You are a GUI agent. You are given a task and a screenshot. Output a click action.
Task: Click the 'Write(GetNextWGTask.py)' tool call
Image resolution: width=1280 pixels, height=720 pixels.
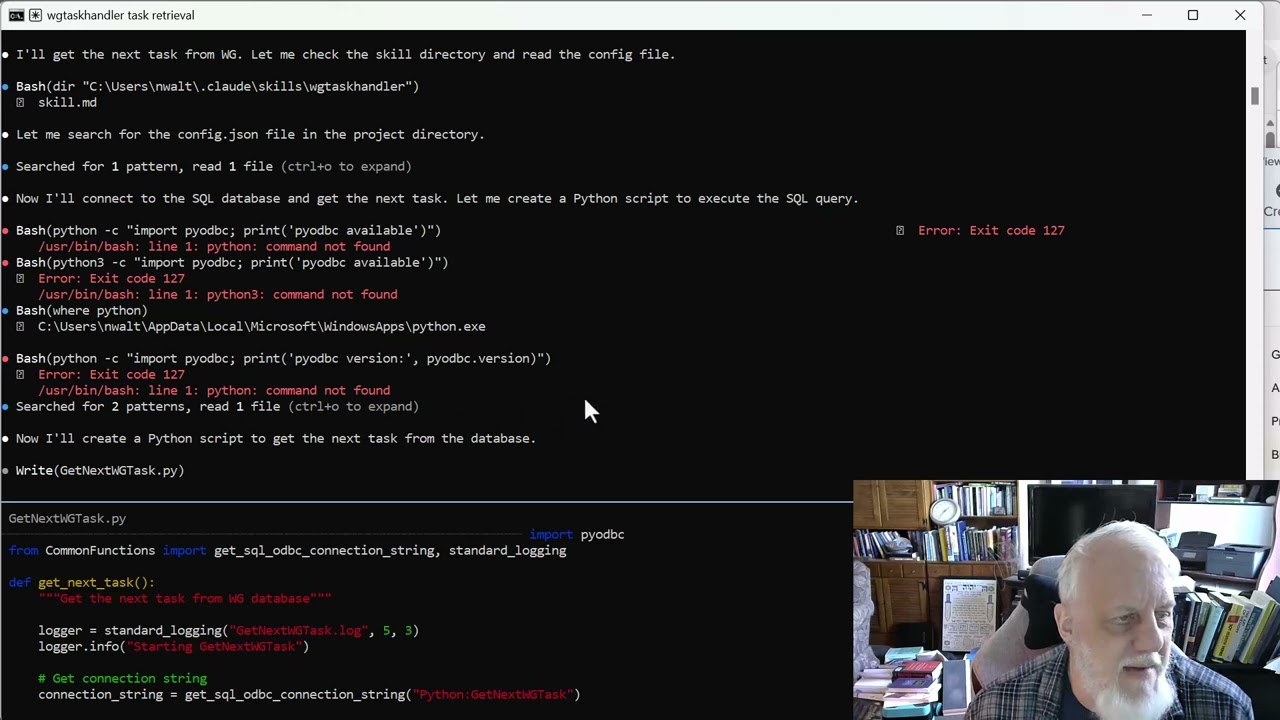100,470
